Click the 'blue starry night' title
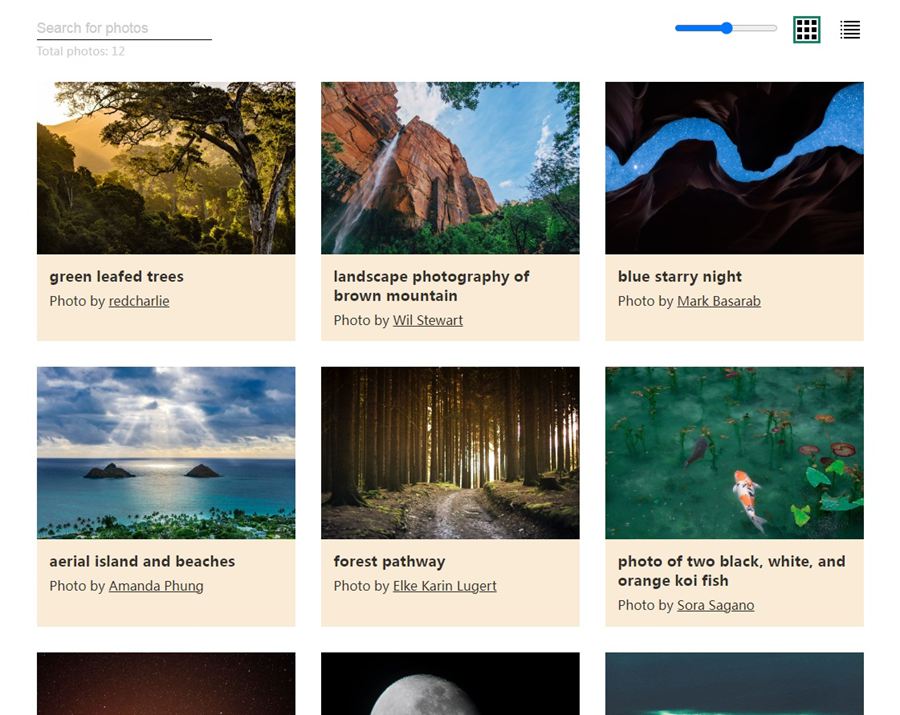 click(680, 277)
